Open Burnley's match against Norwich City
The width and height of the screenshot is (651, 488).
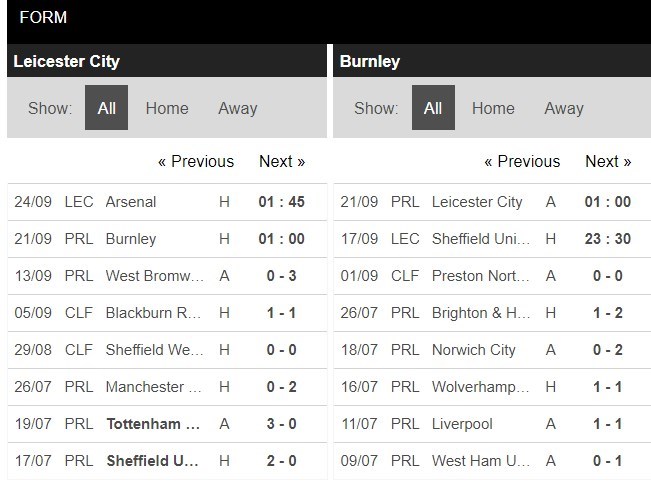coord(473,350)
